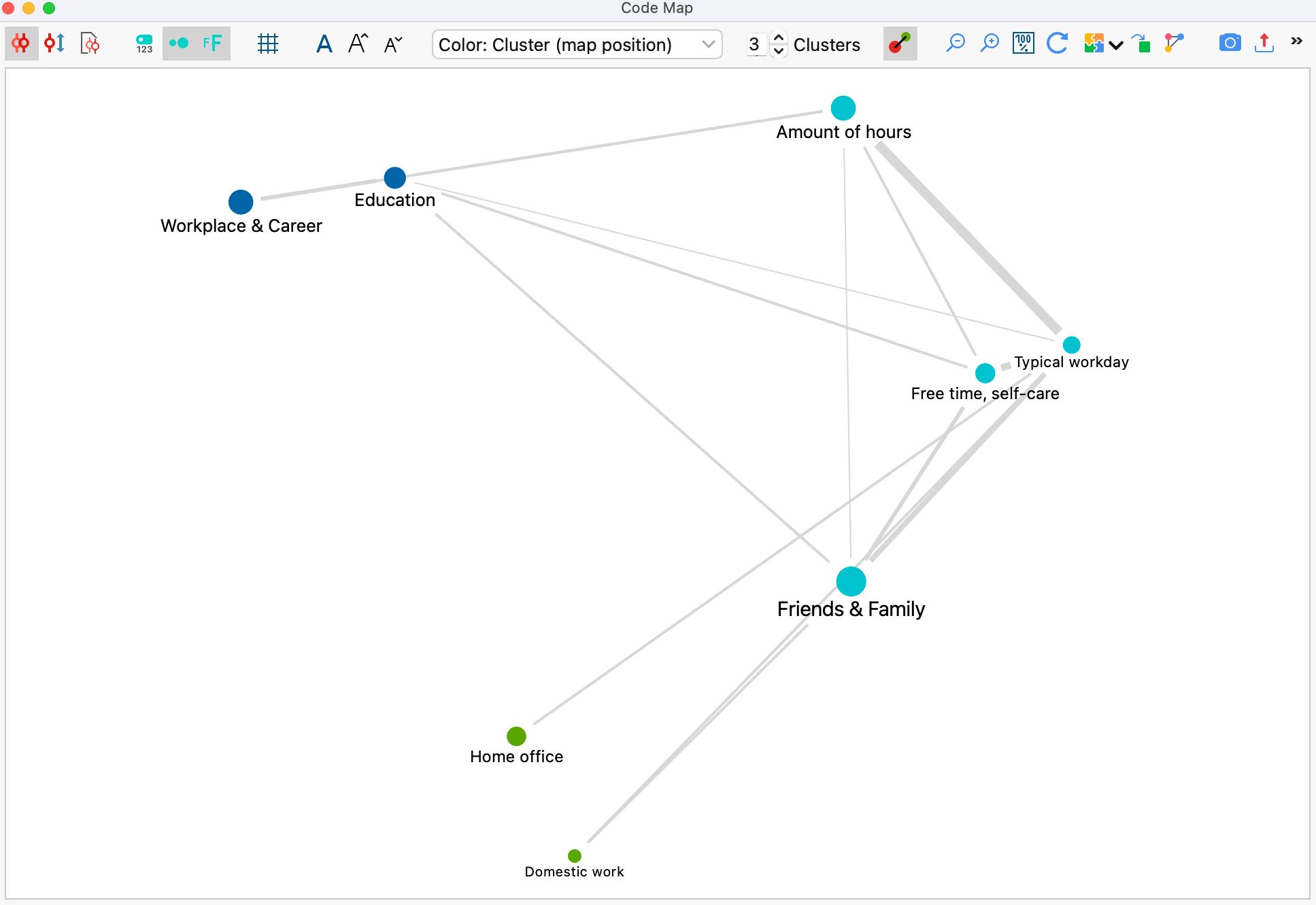Decrease the number of clusters
The image size is (1316, 905).
[x=779, y=51]
